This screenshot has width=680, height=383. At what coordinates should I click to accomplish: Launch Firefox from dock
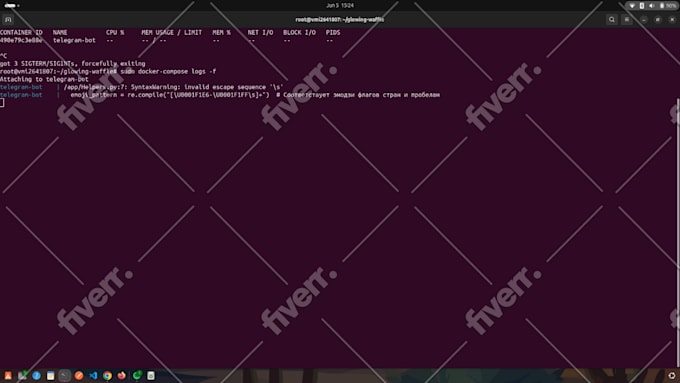(122, 376)
